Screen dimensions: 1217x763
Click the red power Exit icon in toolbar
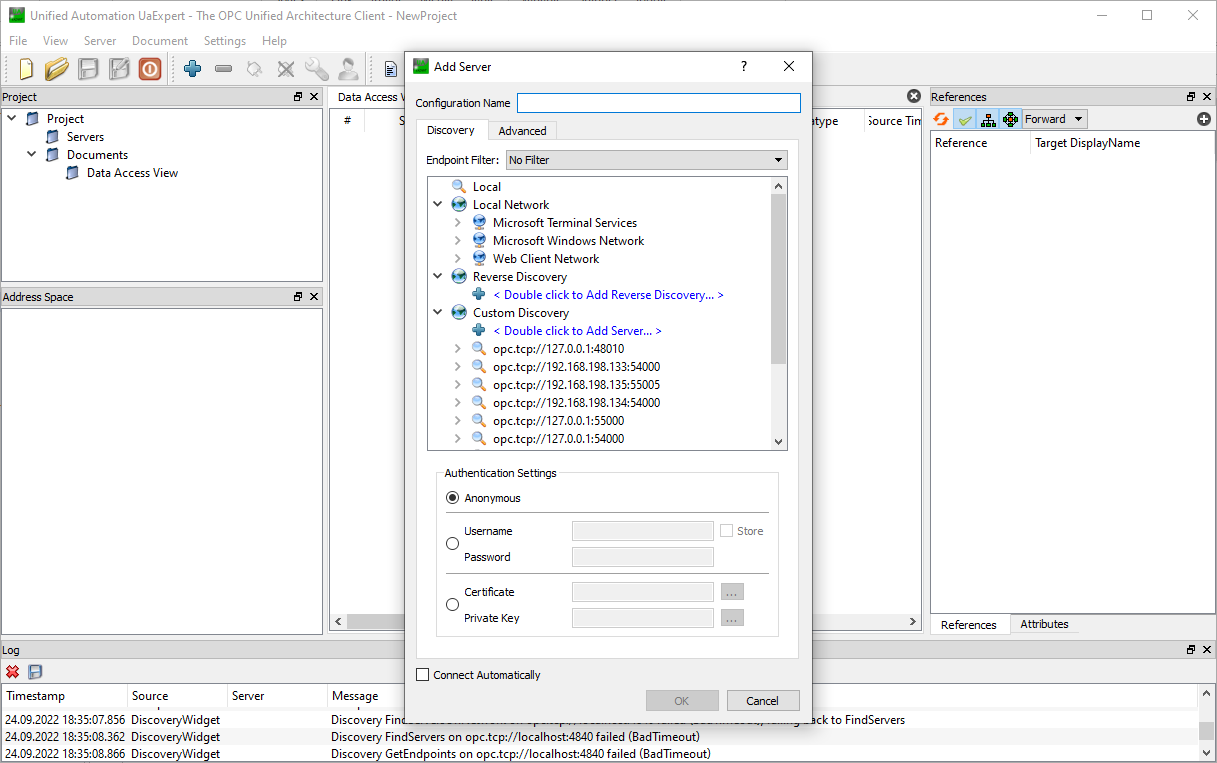pos(150,69)
